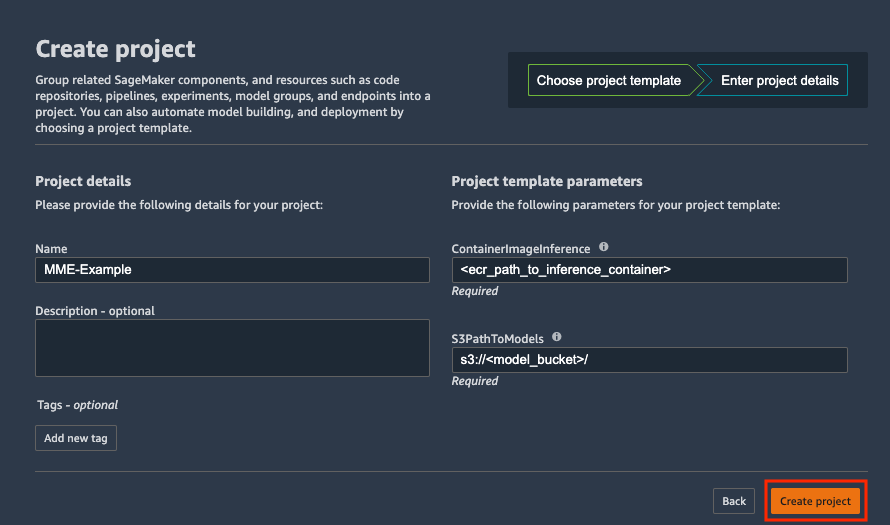Click inside the Description text area
This screenshot has height=525, width=890.
pyautogui.click(x=232, y=348)
